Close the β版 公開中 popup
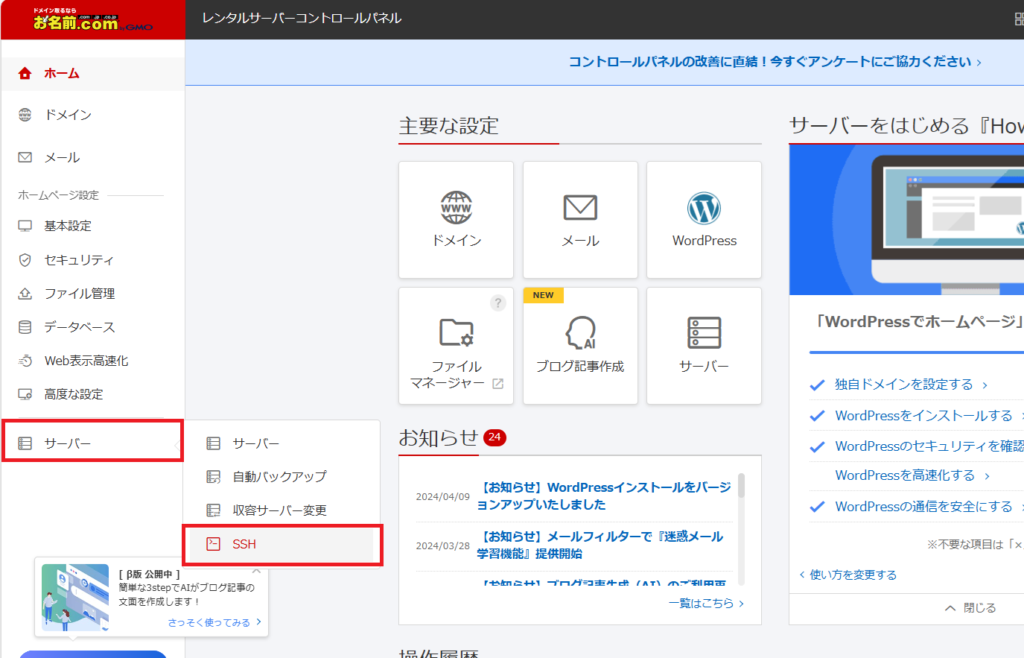Image resolution: width=1024 pixels, height=658 pixels. 257,570
